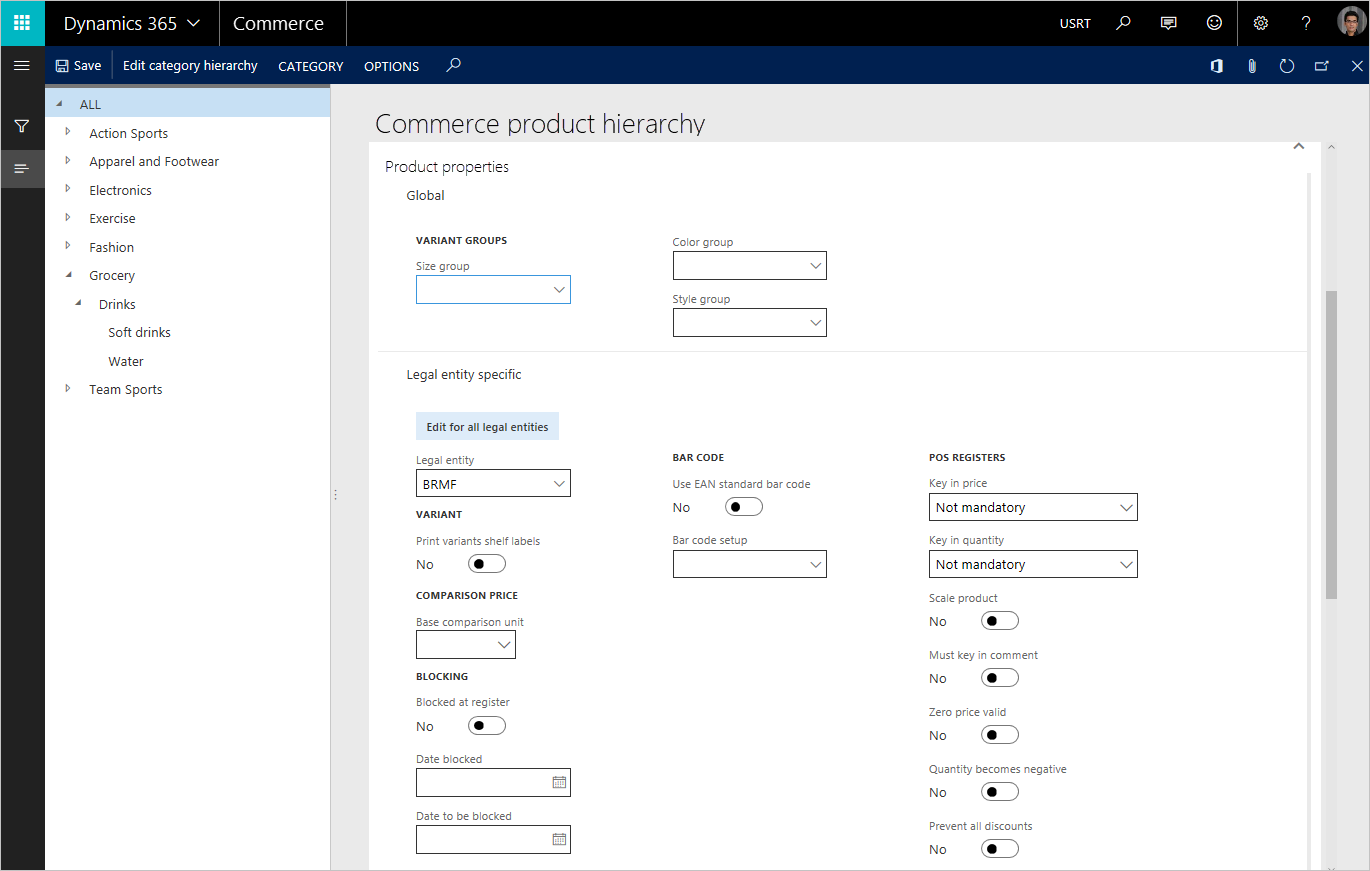Send feedback via the smiley face icon
Viewport: 1370px width, 871px height.
point(1213,22)
